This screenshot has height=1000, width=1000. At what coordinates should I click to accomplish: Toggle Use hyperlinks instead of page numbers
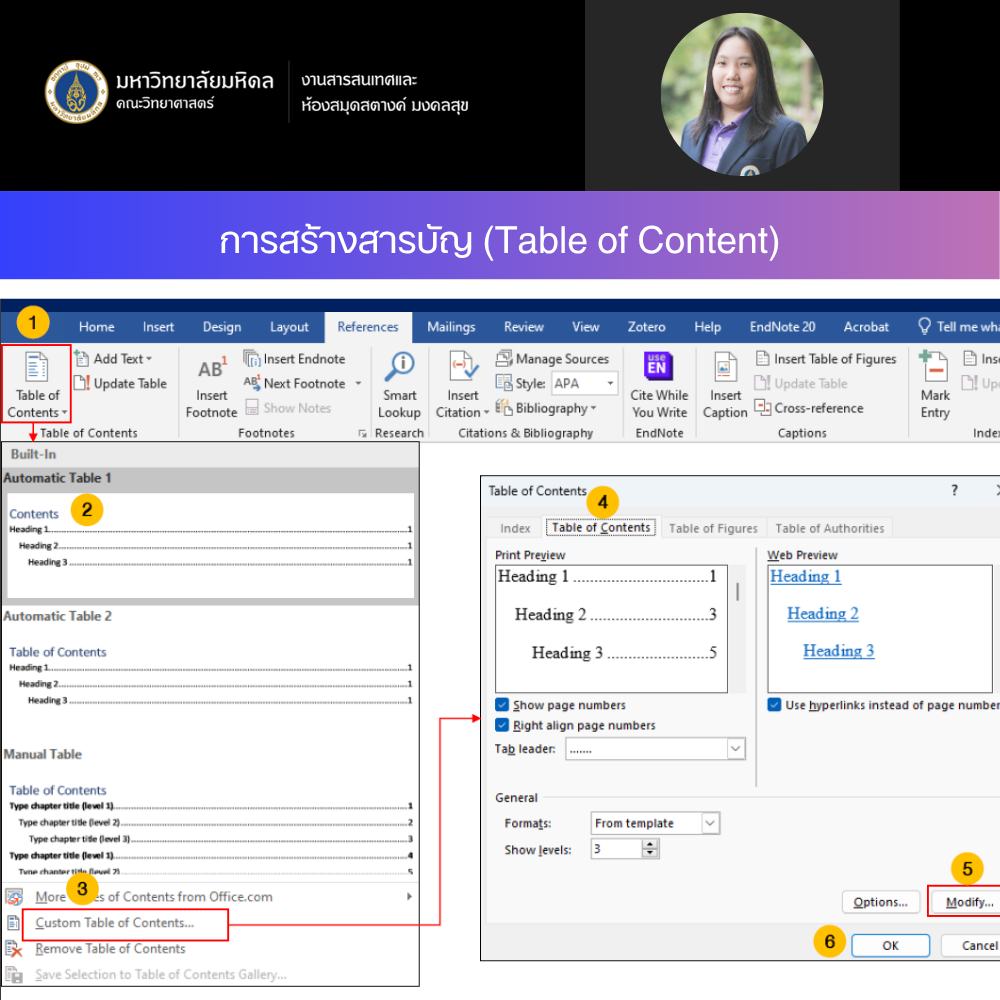point(774,705)
